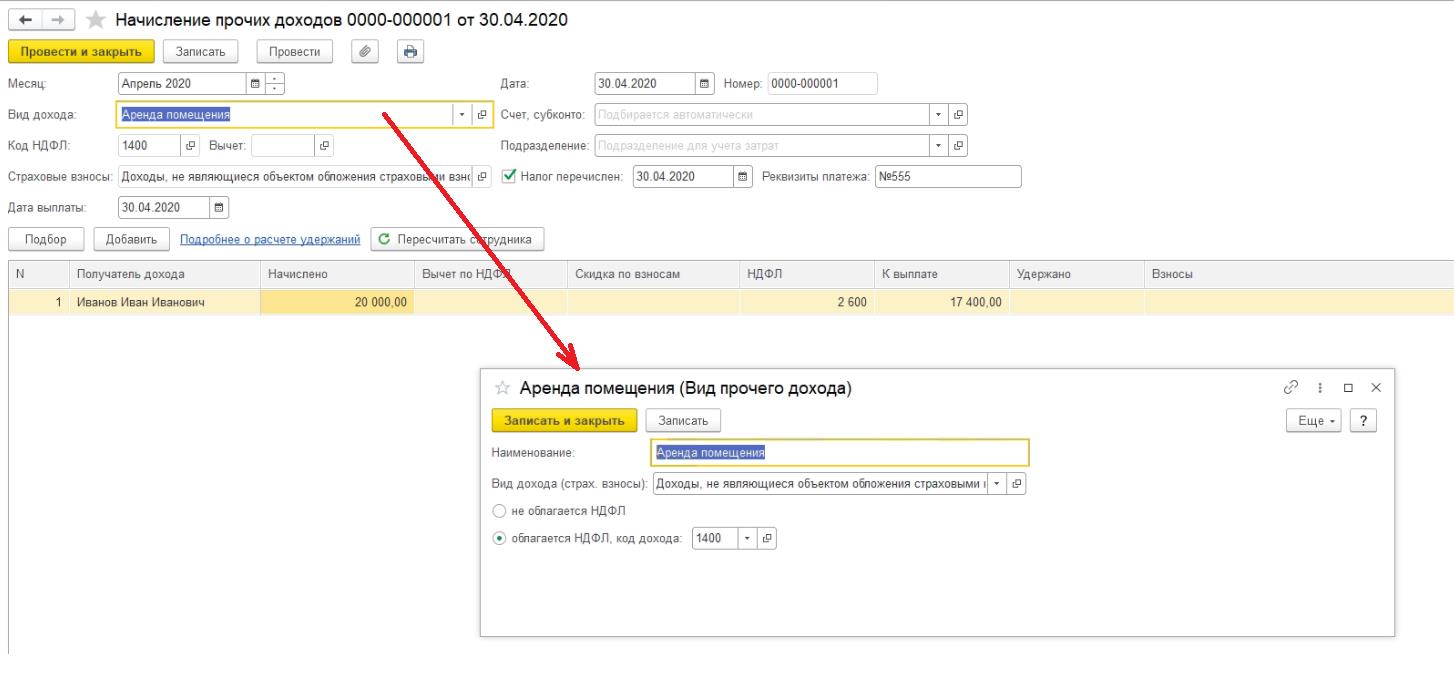The height and width of the screenshot is (691, 1454).
Task: Click the paperclip attachments icon
Action: (364, 52)
